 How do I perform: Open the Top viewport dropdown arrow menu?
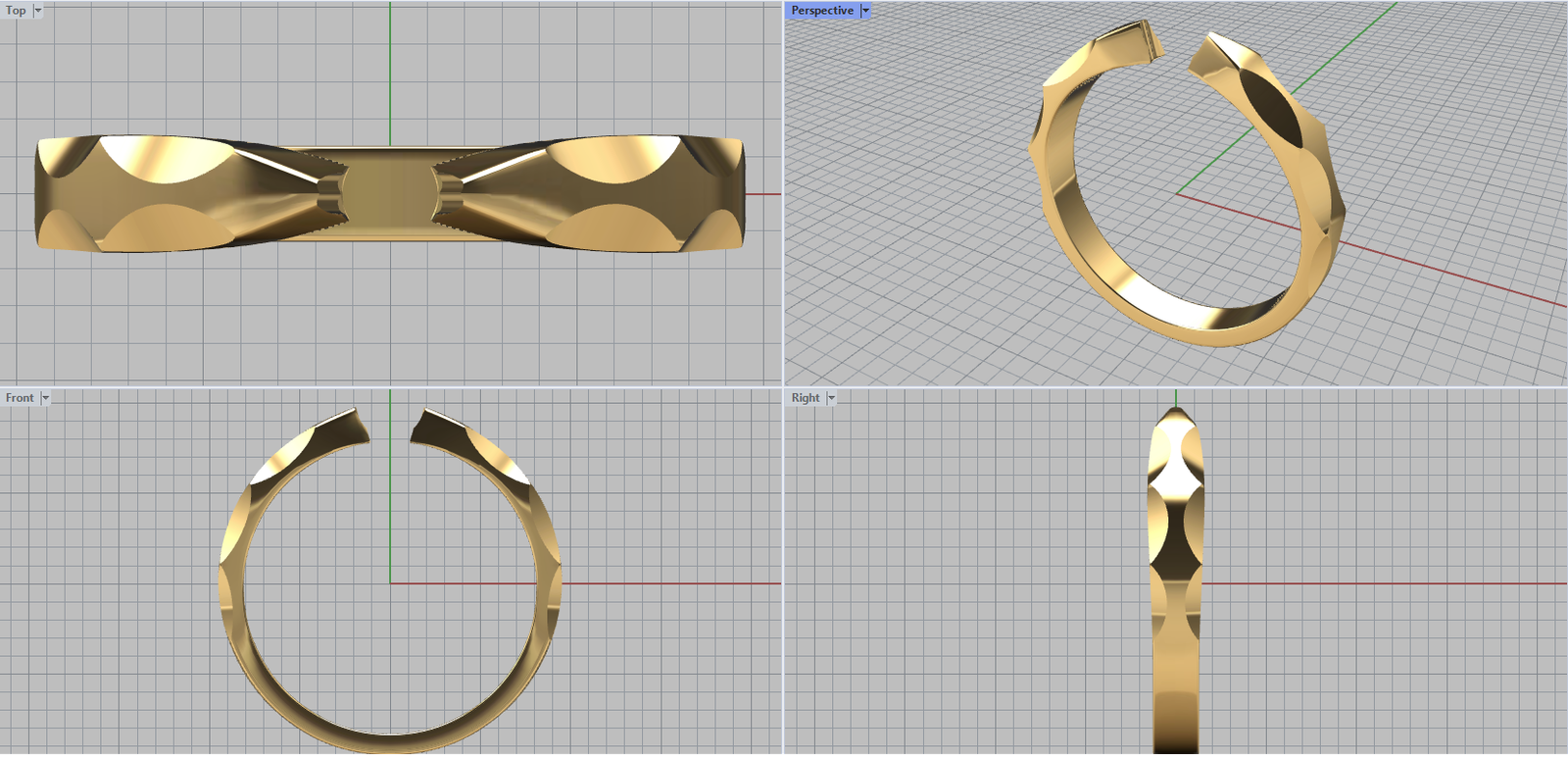tap(38, 11)
